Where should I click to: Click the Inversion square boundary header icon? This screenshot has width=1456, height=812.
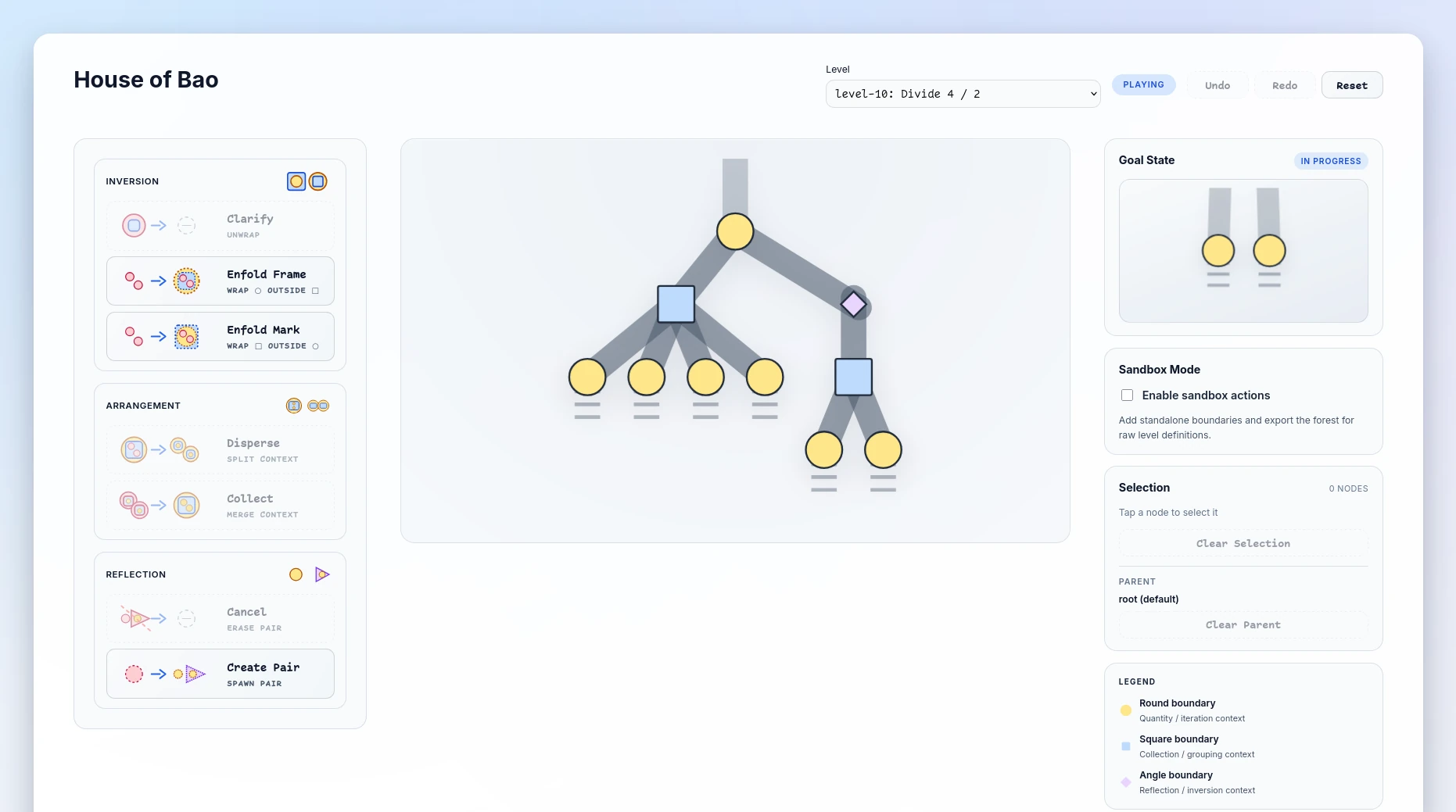point(317,182)
